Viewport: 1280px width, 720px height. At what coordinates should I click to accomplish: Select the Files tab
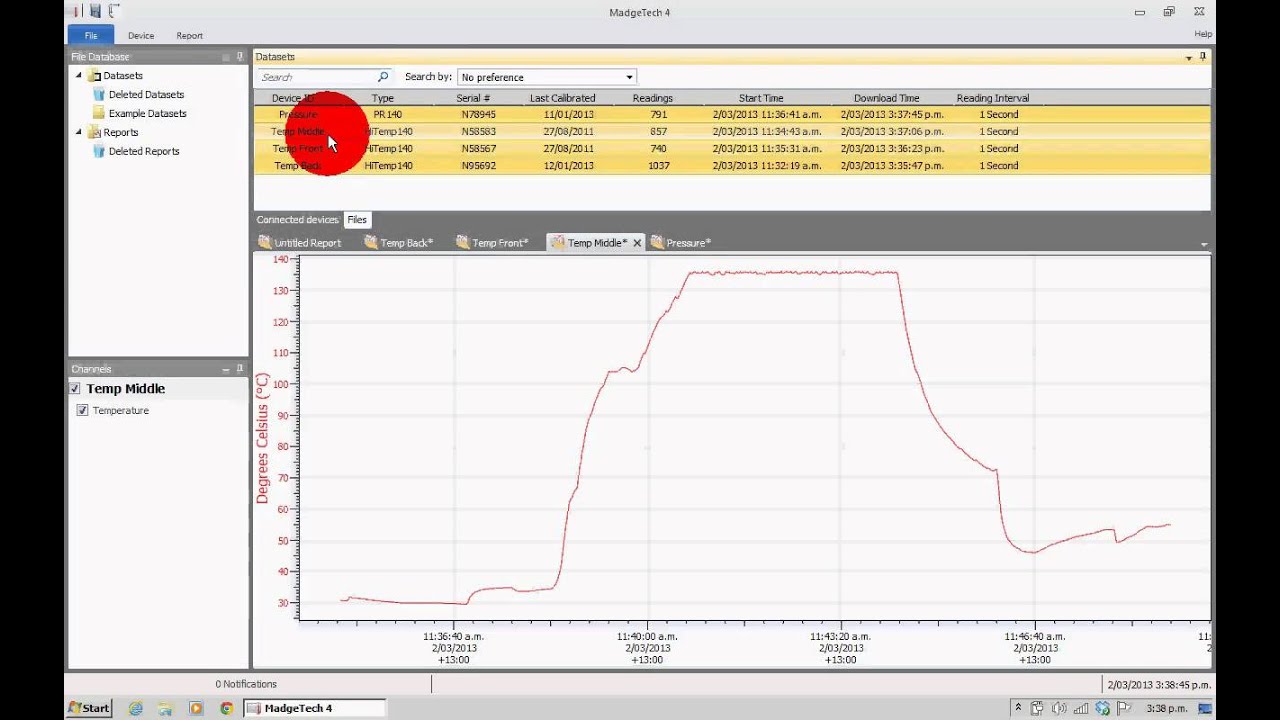coord(357,220)
